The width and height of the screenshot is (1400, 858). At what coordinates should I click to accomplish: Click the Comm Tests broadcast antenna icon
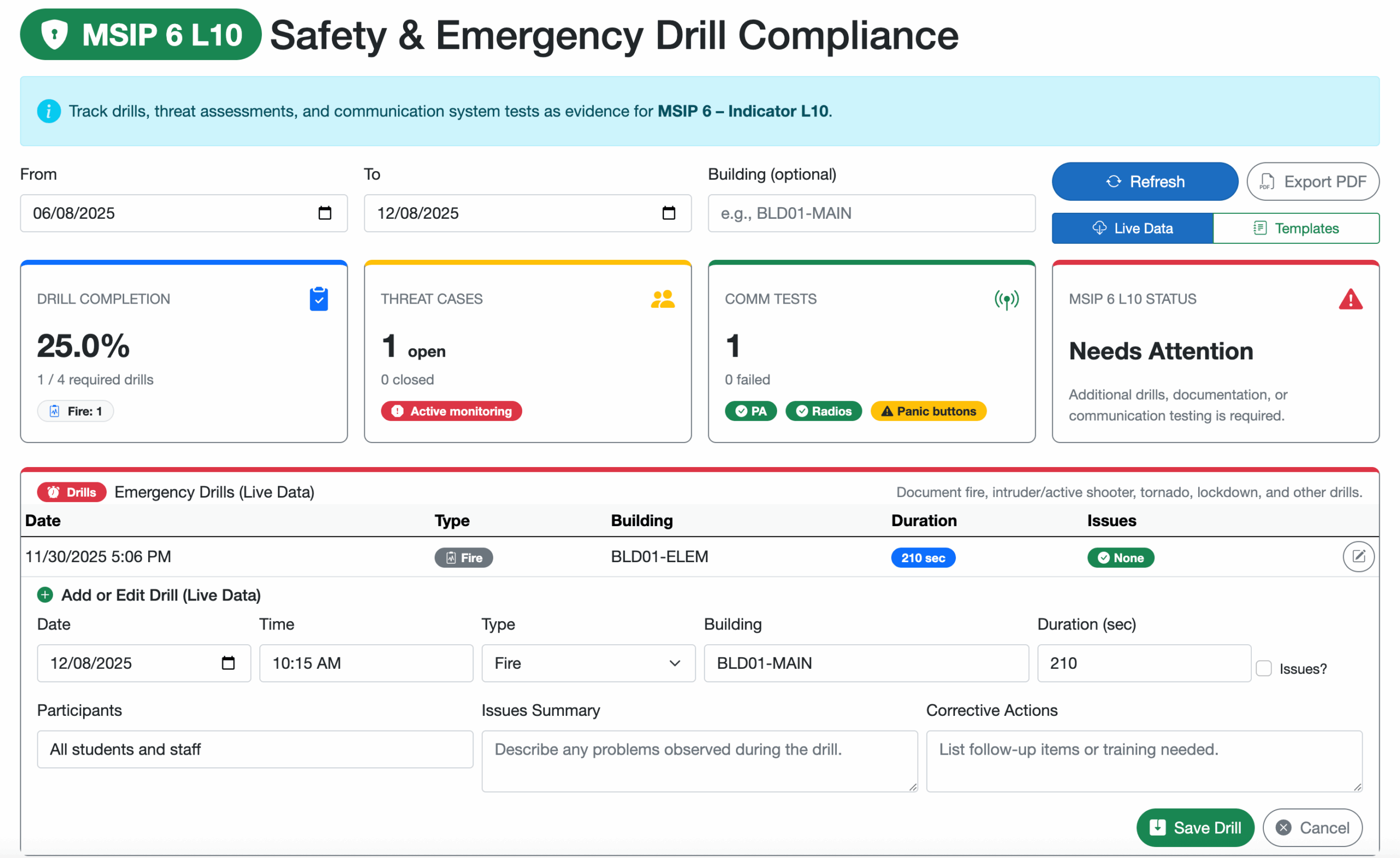click(x=1006, y=300)
